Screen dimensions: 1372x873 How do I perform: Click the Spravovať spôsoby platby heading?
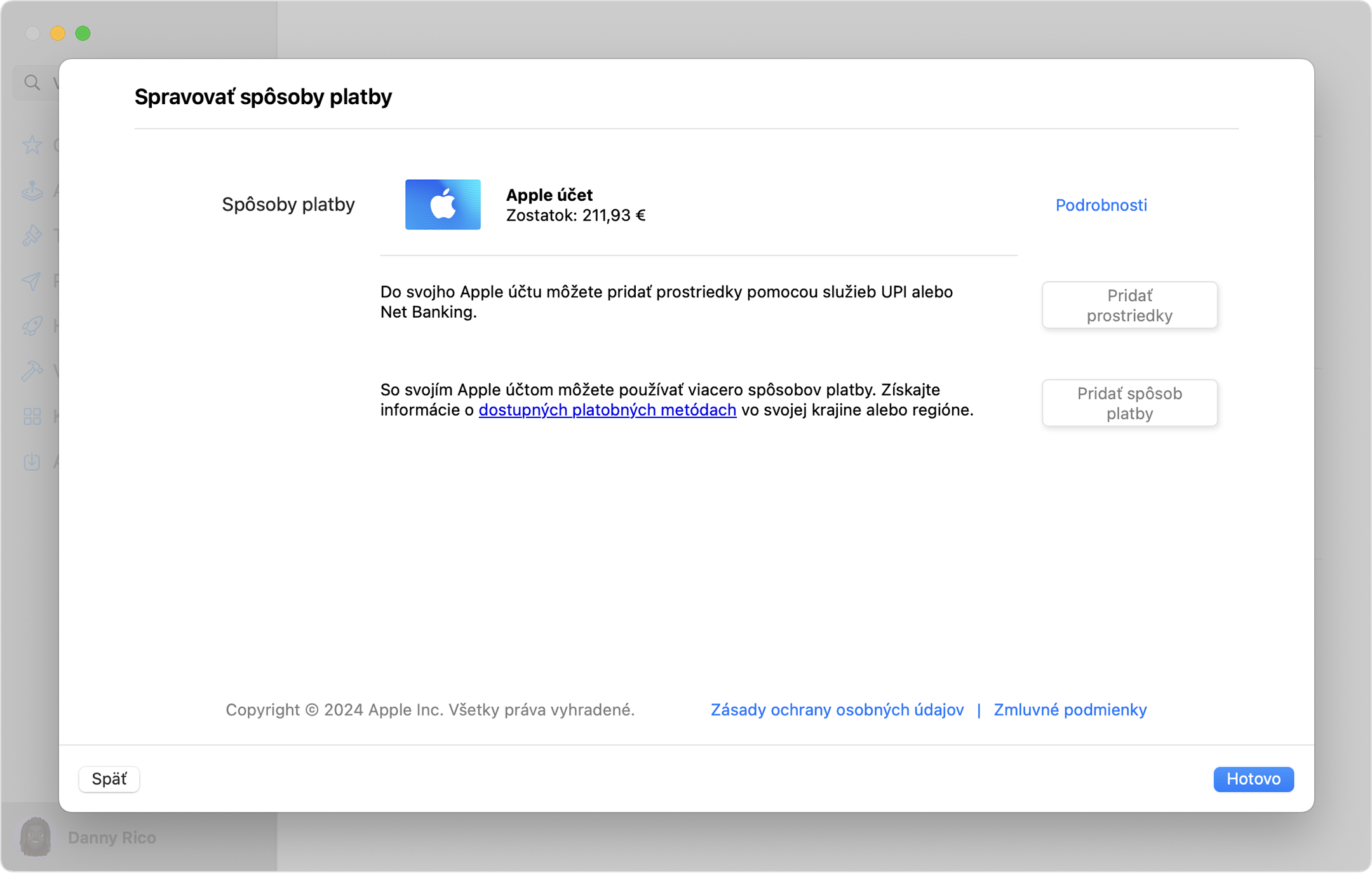pyautogui.click(x=263, y=97)
